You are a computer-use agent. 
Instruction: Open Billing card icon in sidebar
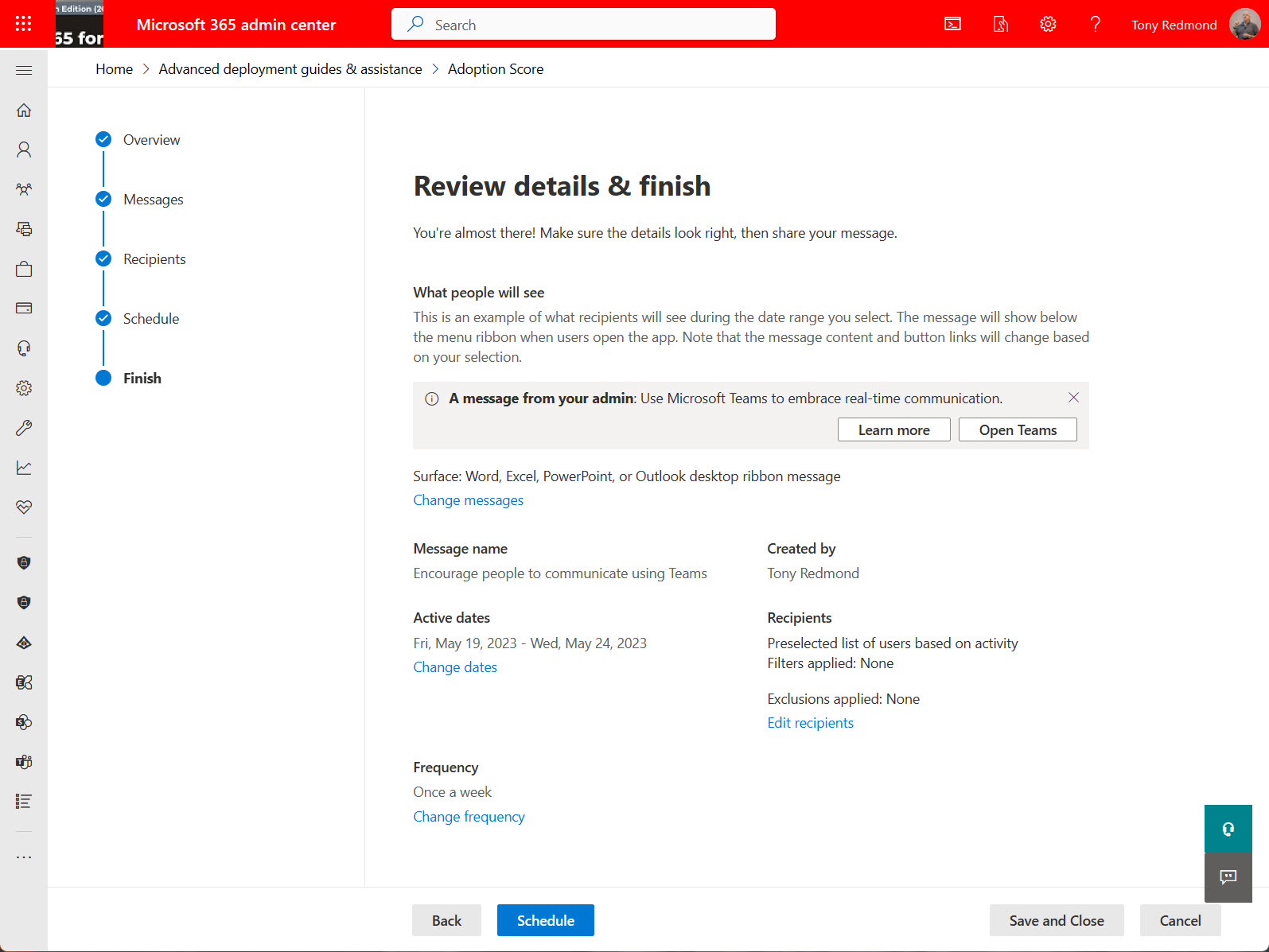[24, 309]
